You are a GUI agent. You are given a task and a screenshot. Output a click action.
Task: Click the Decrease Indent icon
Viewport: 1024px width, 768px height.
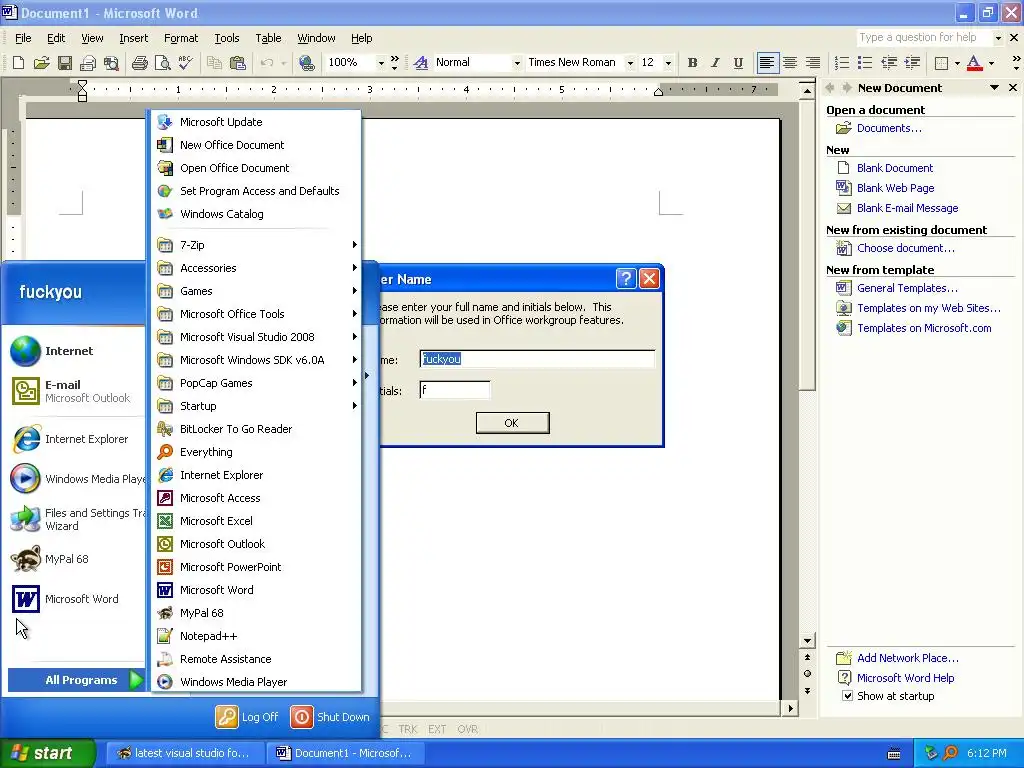tap(889, 63)
